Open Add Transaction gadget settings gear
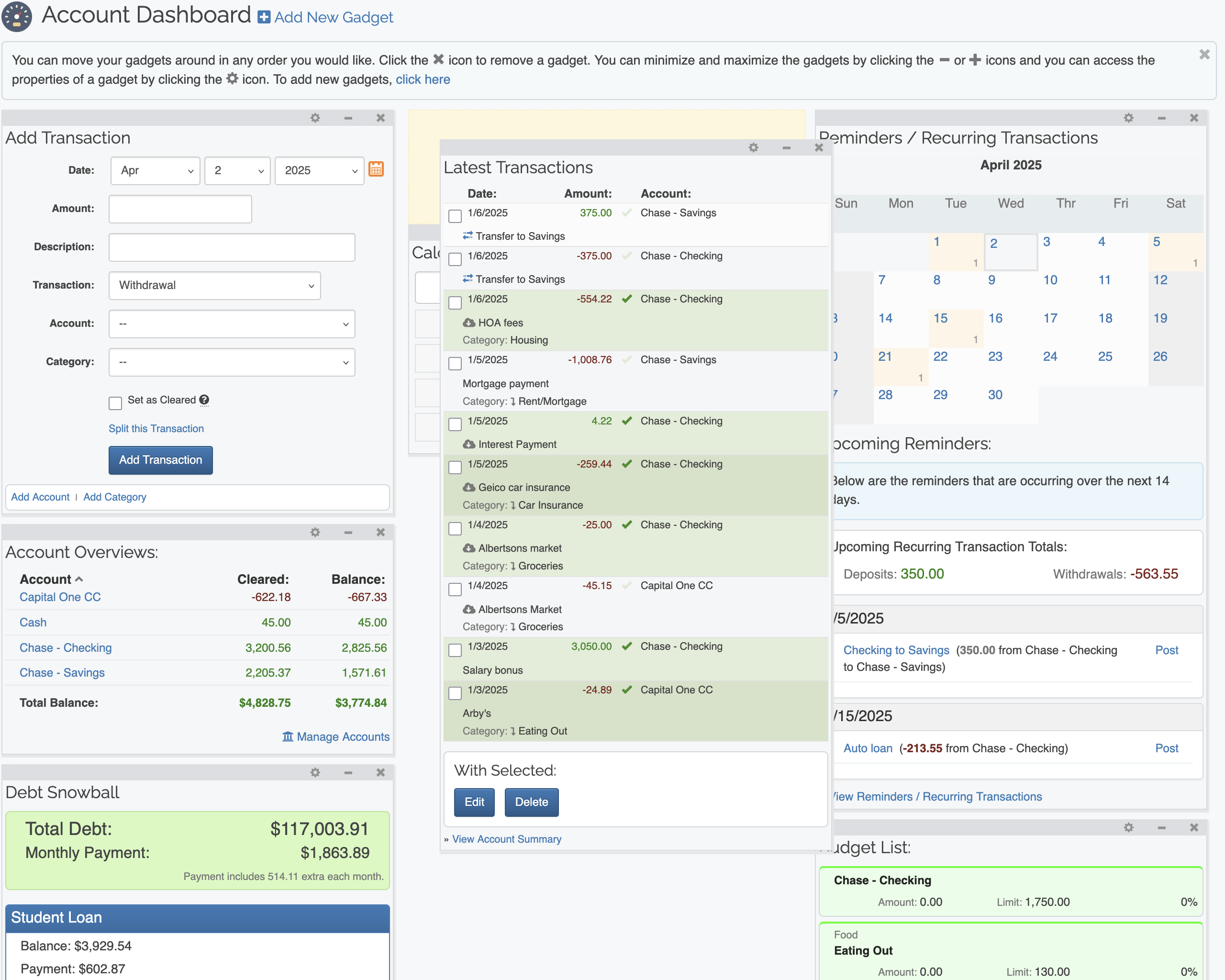The image size is (1225, 980). coord(315,118)
